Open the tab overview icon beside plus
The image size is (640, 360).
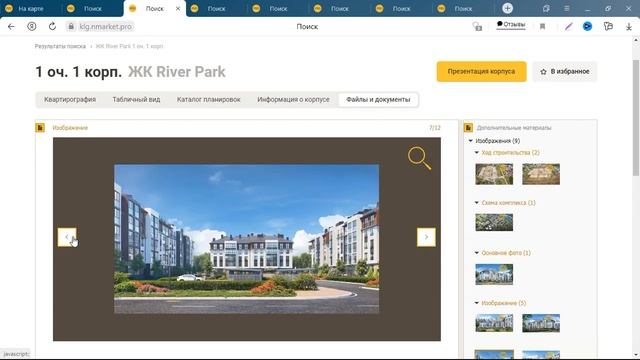(x=546, y=8)
